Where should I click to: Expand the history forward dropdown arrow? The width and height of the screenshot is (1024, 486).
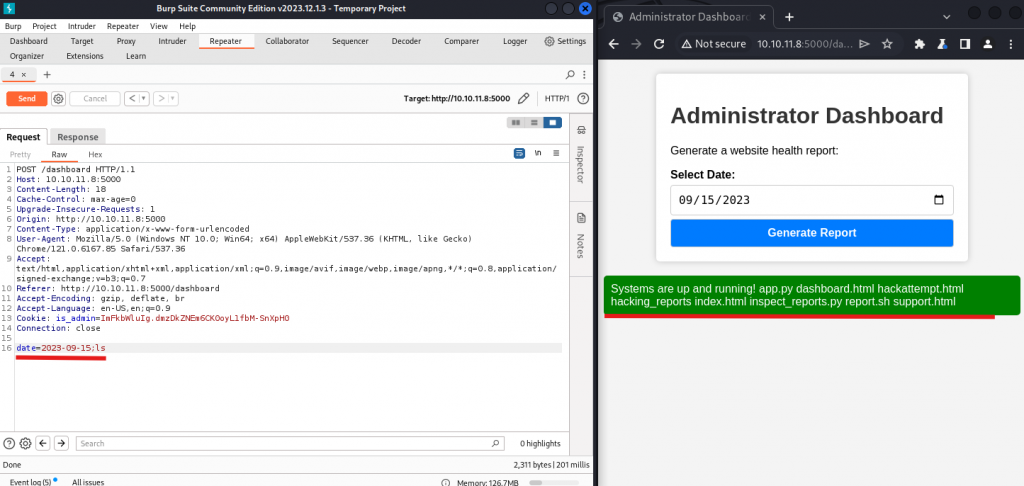(x=173, y=99)
